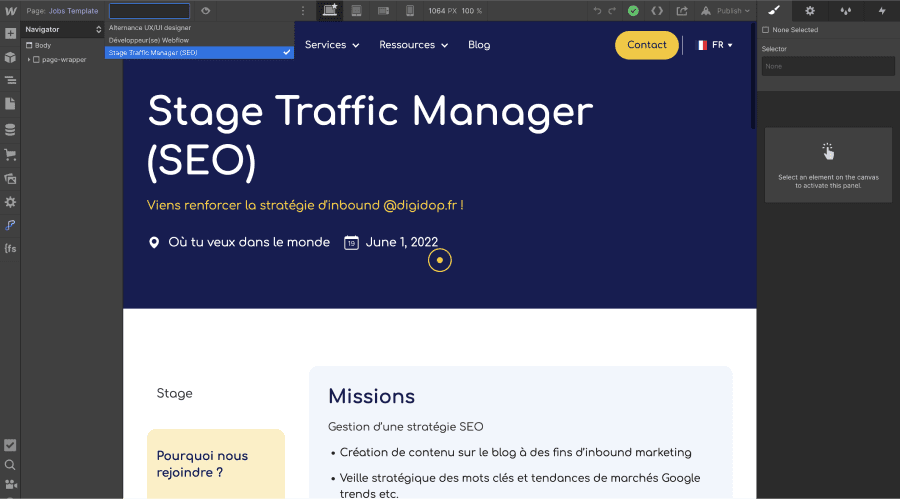Select the mobile landscape breakpoint

(x=383, y=10)
